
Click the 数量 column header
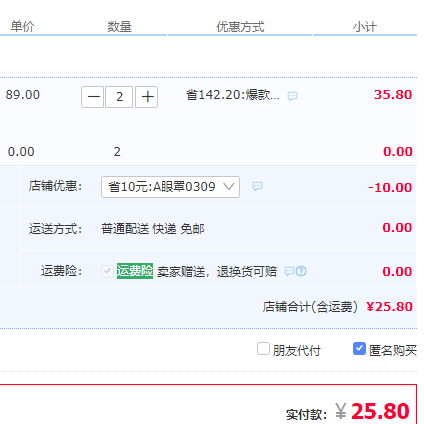[119, 26]
